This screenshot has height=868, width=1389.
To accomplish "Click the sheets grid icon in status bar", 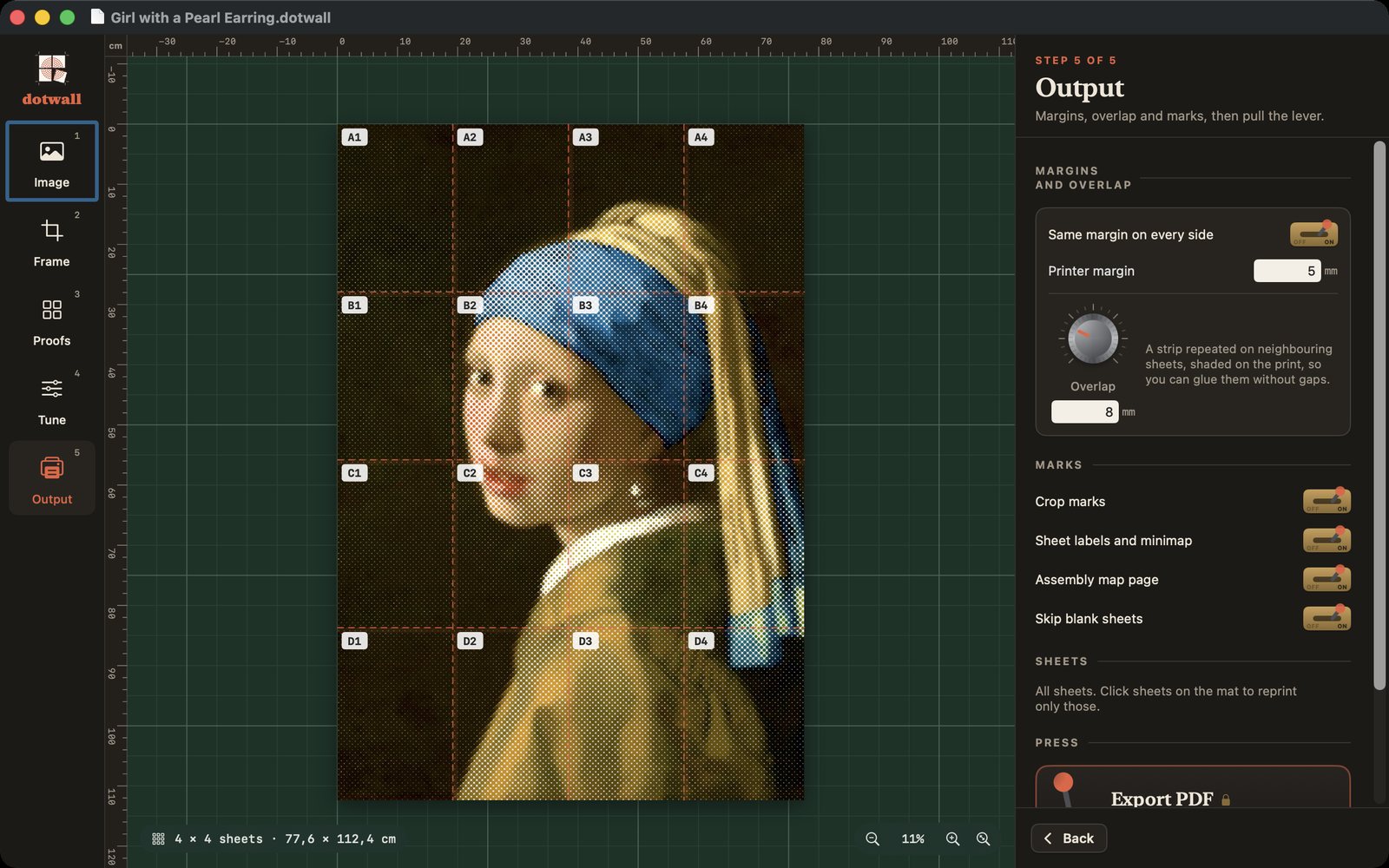I will (x=158, y=838).
